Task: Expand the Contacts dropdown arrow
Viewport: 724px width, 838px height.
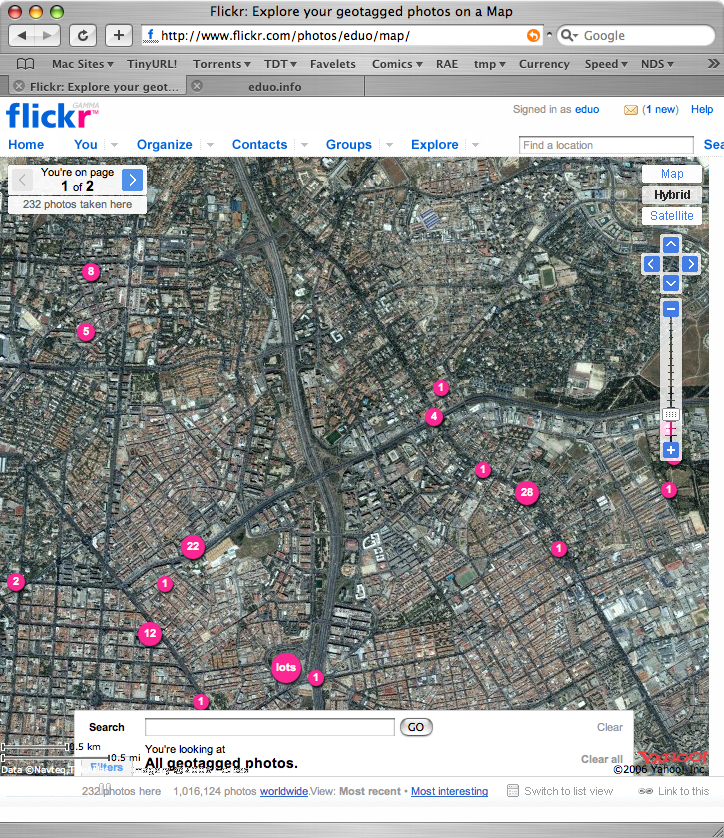Action: (304, 145)
